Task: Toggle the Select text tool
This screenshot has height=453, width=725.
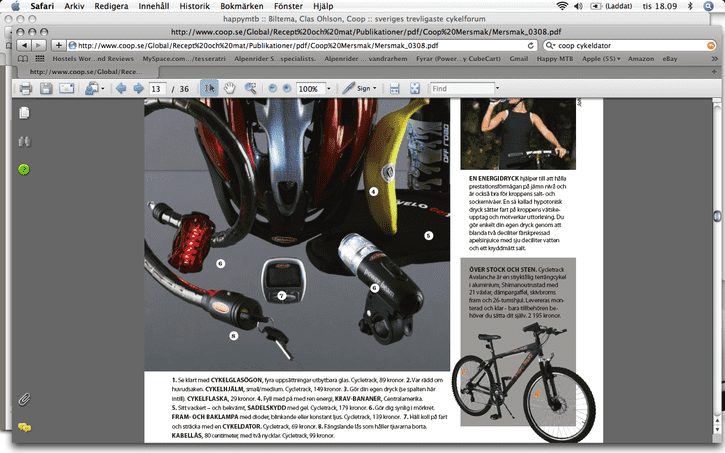Action: click(x=209, y=89)
